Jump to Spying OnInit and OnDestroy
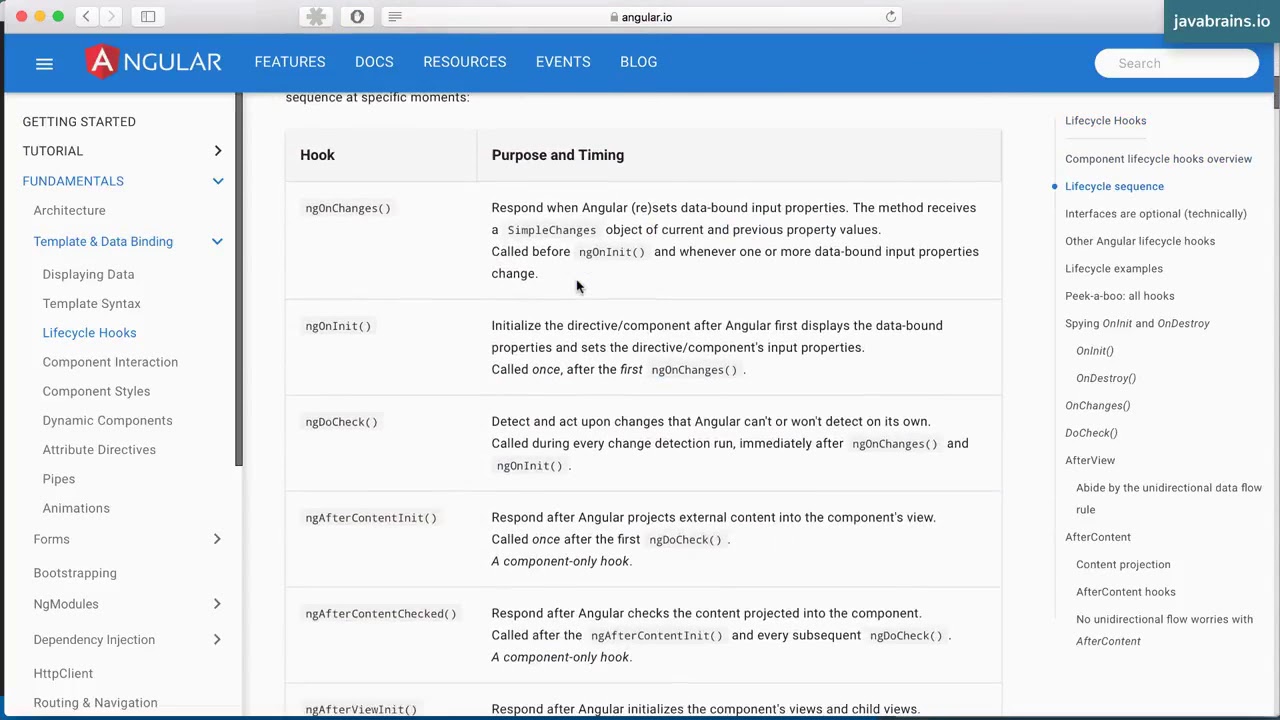Screen dimensions: 1280x720 [x=1137, y=323]
